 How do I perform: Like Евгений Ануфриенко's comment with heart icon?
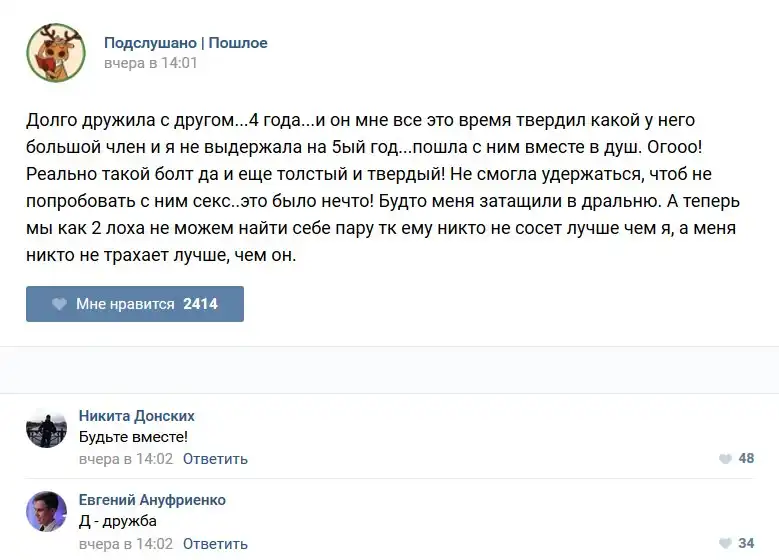[725, 544]
